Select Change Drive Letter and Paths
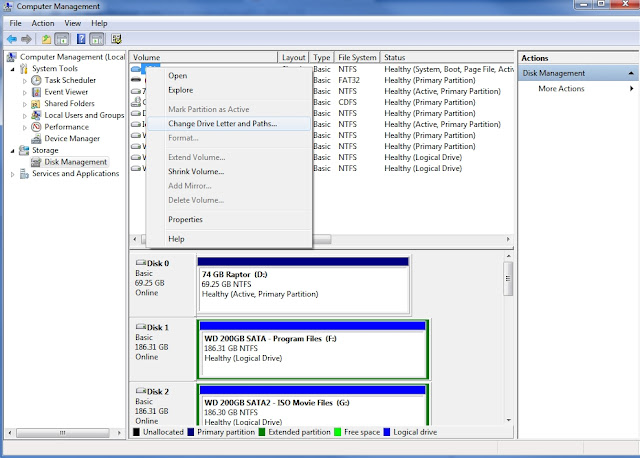 click(229, 123)
